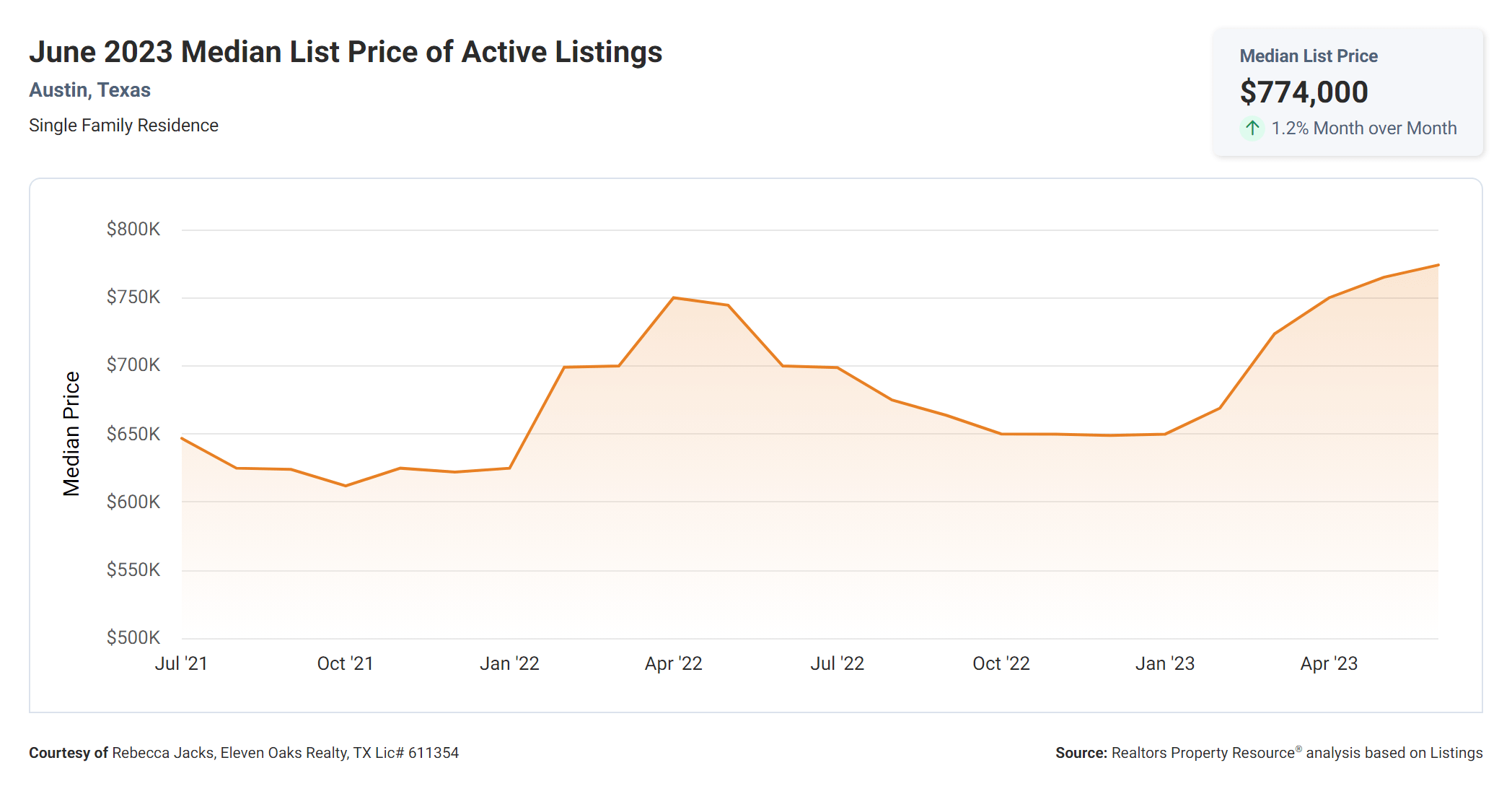Click the Apr '22 peak point on the line
The image size is (1512, 794).
click(673, 297)
